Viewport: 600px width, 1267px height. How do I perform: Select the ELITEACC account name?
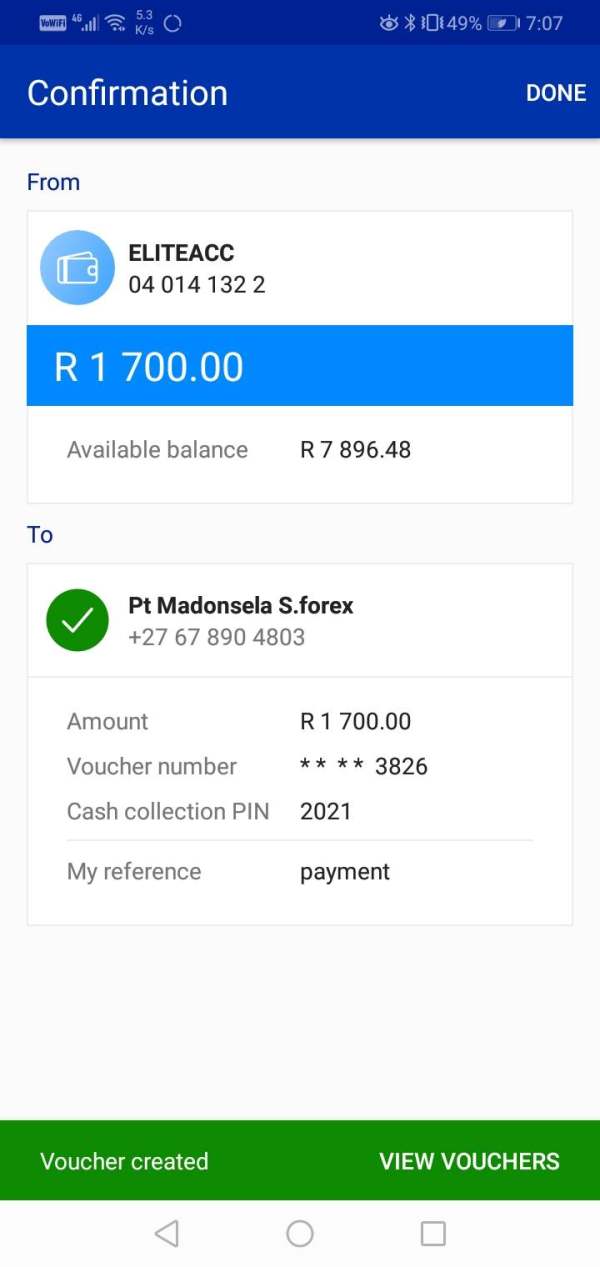coord(181,253)
